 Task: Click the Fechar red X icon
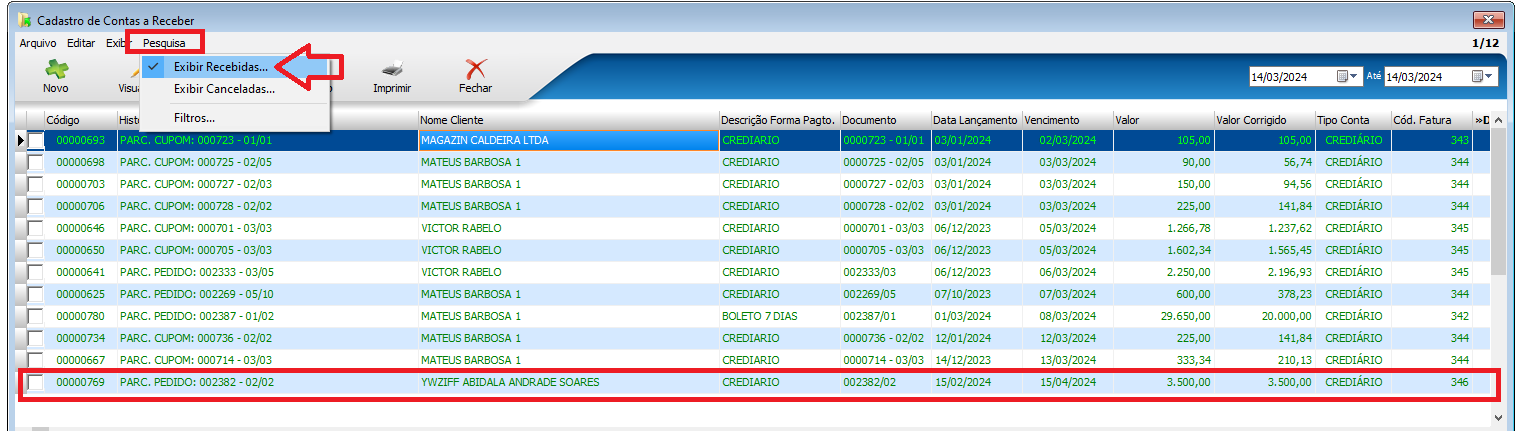(x=476, y=70)
